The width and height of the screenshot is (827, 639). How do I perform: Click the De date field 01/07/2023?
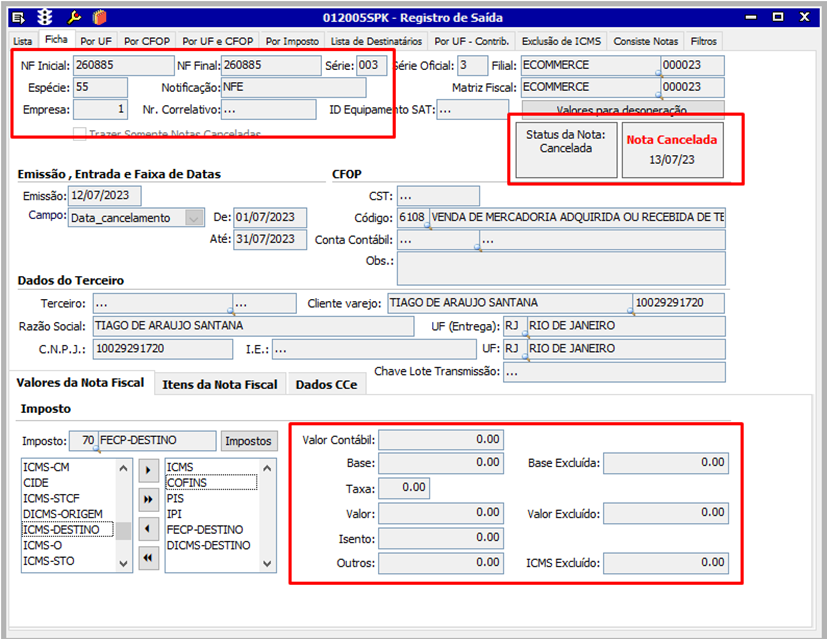(x=270, y=218)
